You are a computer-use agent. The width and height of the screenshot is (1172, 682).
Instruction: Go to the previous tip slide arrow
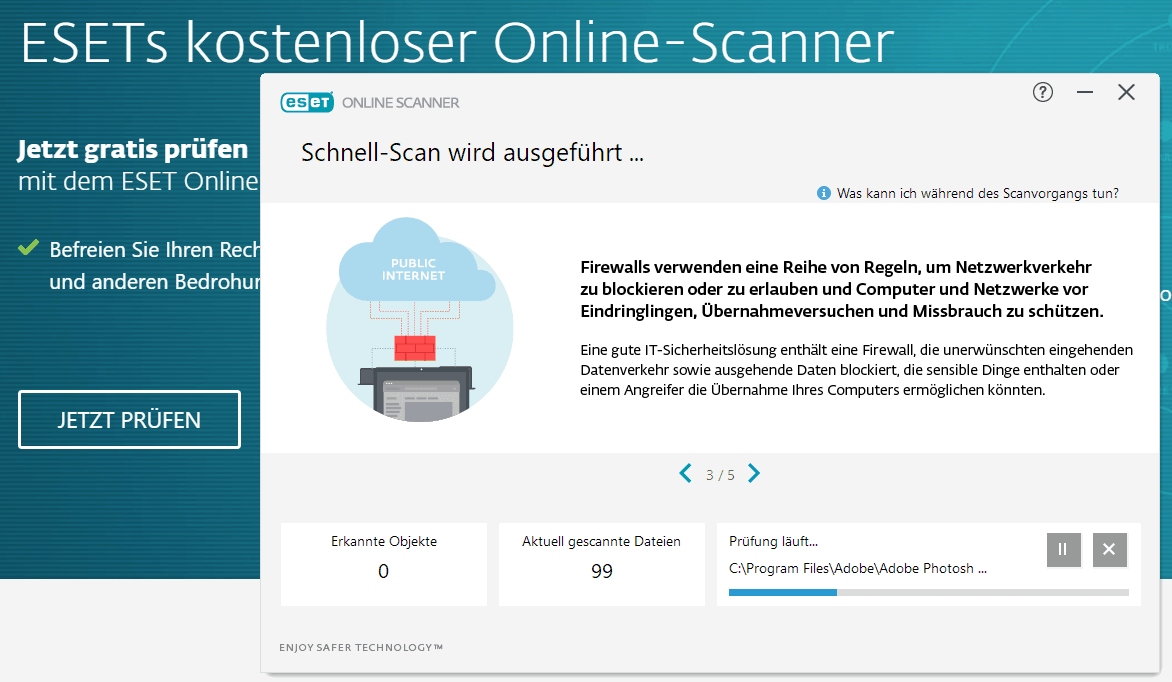coord(685,473)
